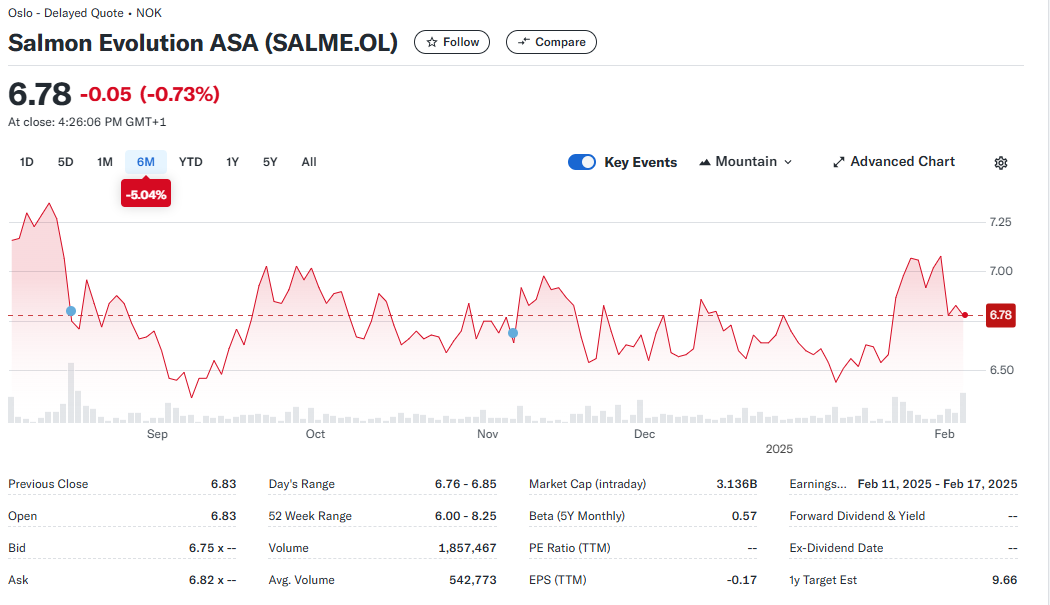Click the PE Ratio (TTM) label
Screen dimensions: 1050x605
[569, 548]
